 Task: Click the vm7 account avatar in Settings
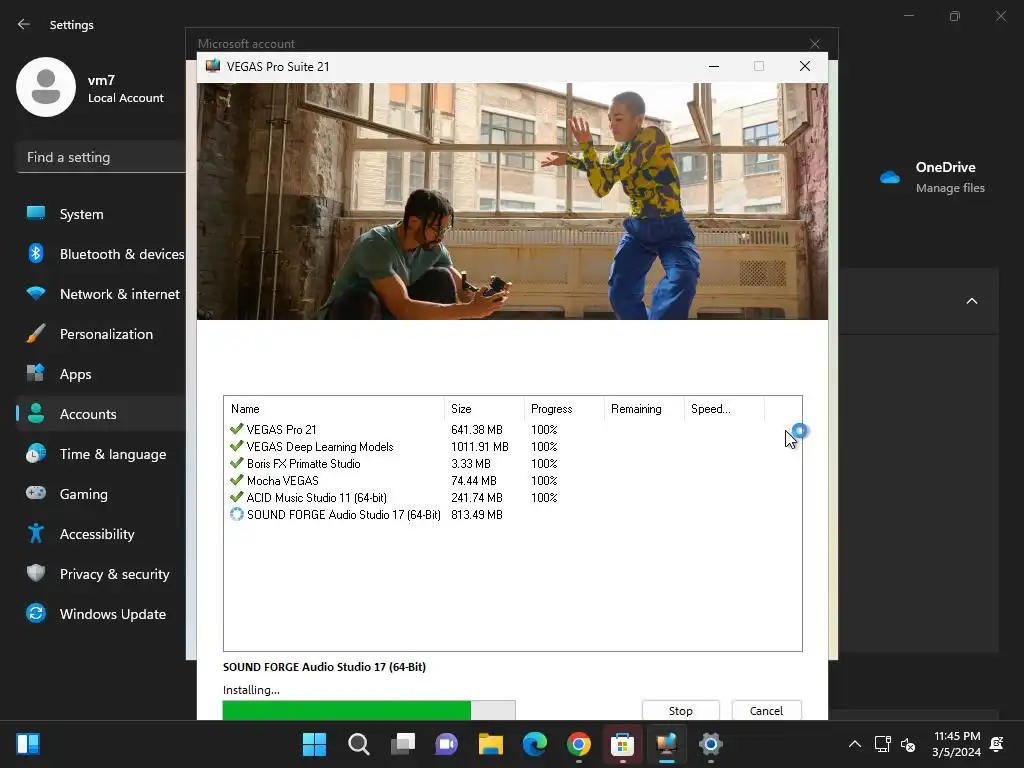46,87
